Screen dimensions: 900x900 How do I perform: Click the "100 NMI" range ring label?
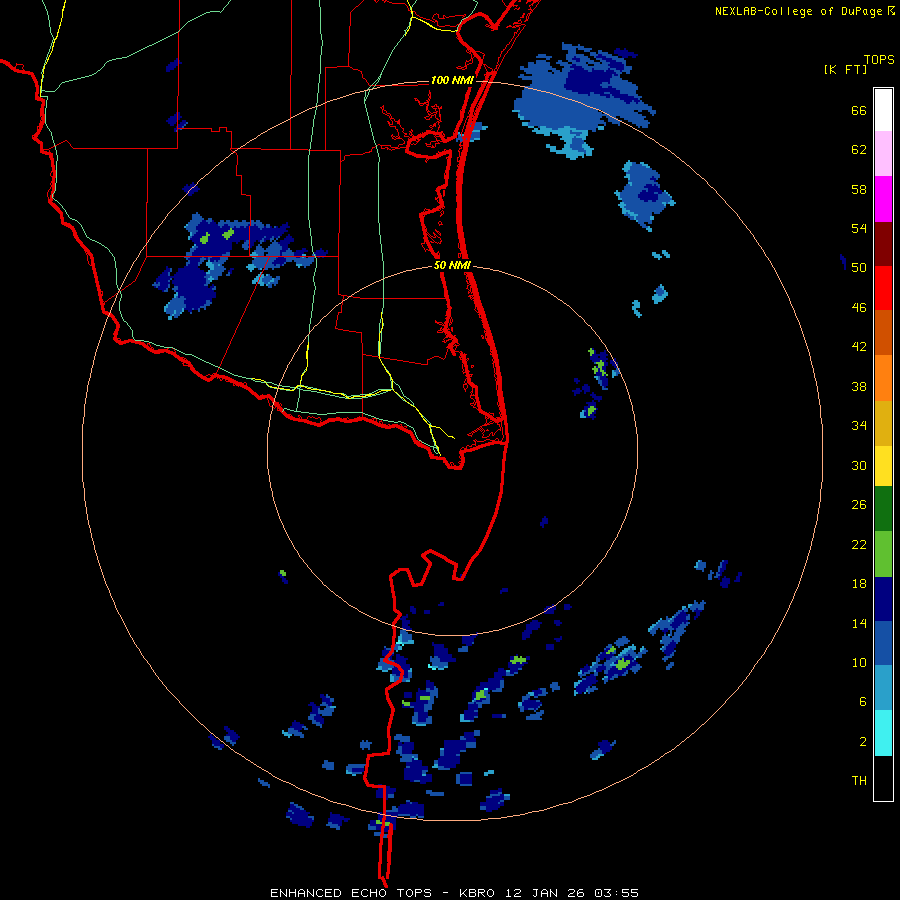coord(452,80)
